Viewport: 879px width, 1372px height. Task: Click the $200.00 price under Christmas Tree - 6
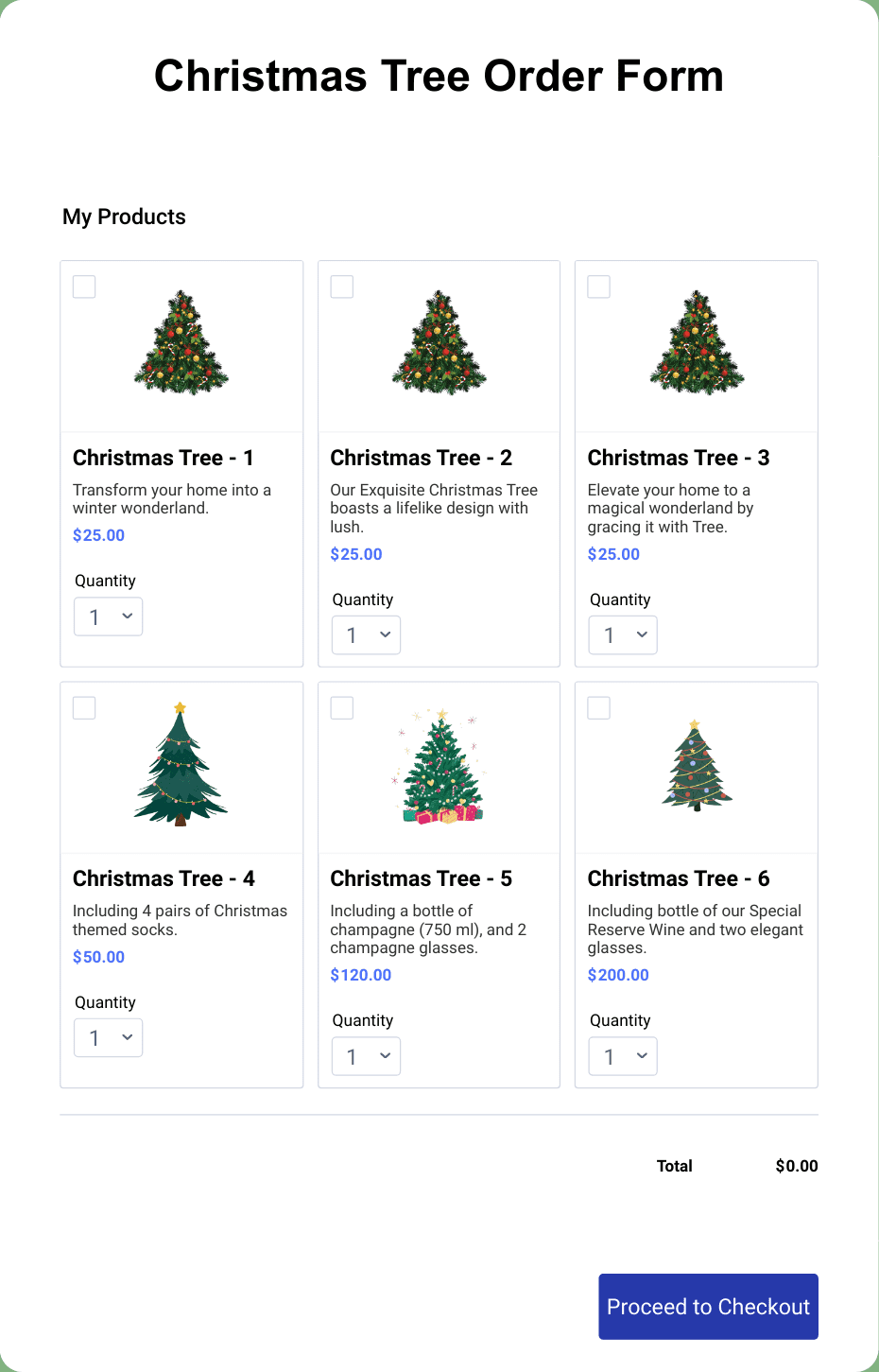pyautogui.click(x=618, y=974)
